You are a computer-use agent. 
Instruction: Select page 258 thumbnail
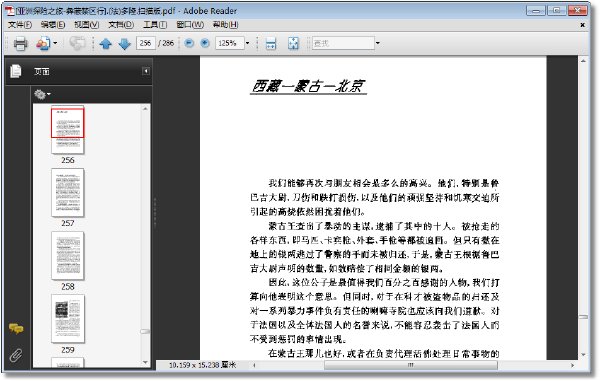pos(68,256)
